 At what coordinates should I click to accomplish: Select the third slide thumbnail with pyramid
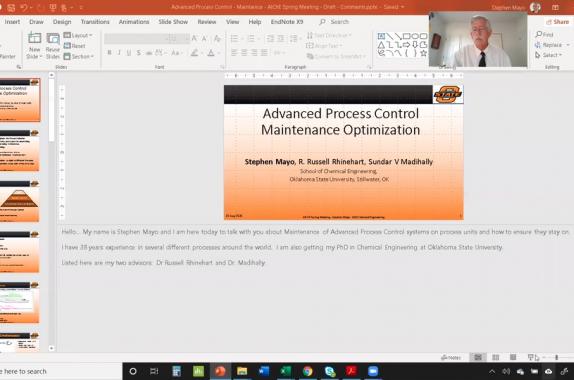(20, 201)
